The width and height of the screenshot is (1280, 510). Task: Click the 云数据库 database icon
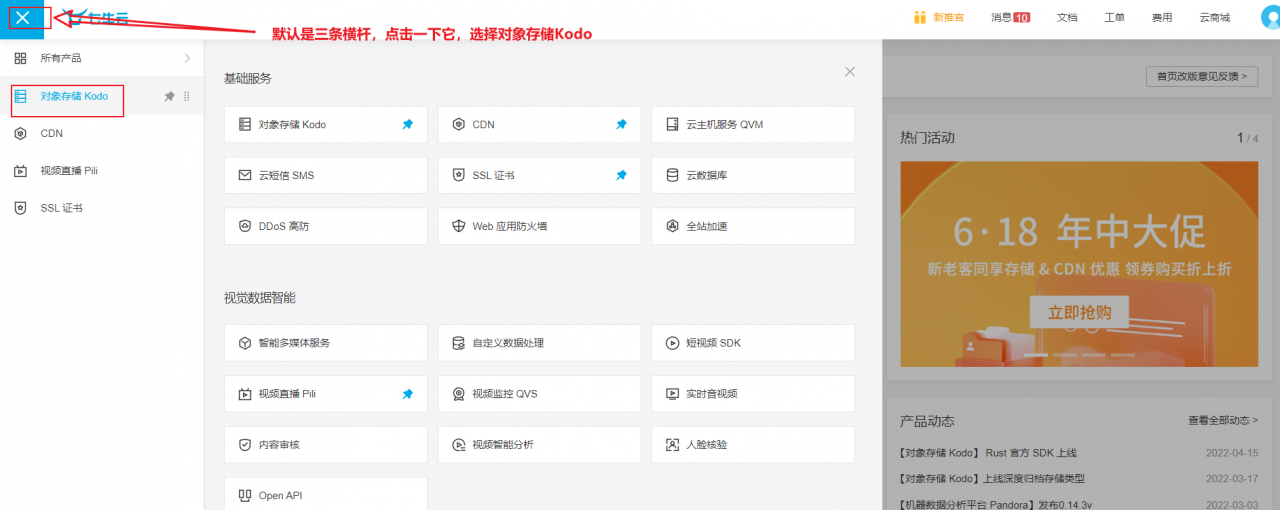point(672,175)
